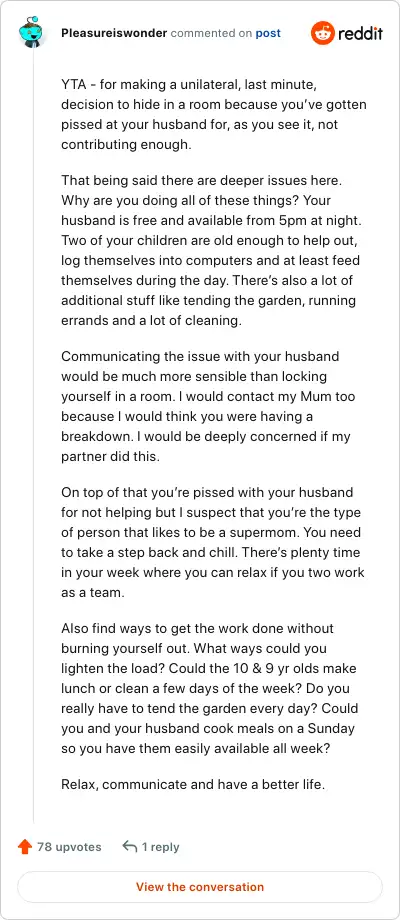Upvote with the orange arrow icon
The height and width of the screenshot is (920, 400).
pyautogui.click(x=25, y=847)
